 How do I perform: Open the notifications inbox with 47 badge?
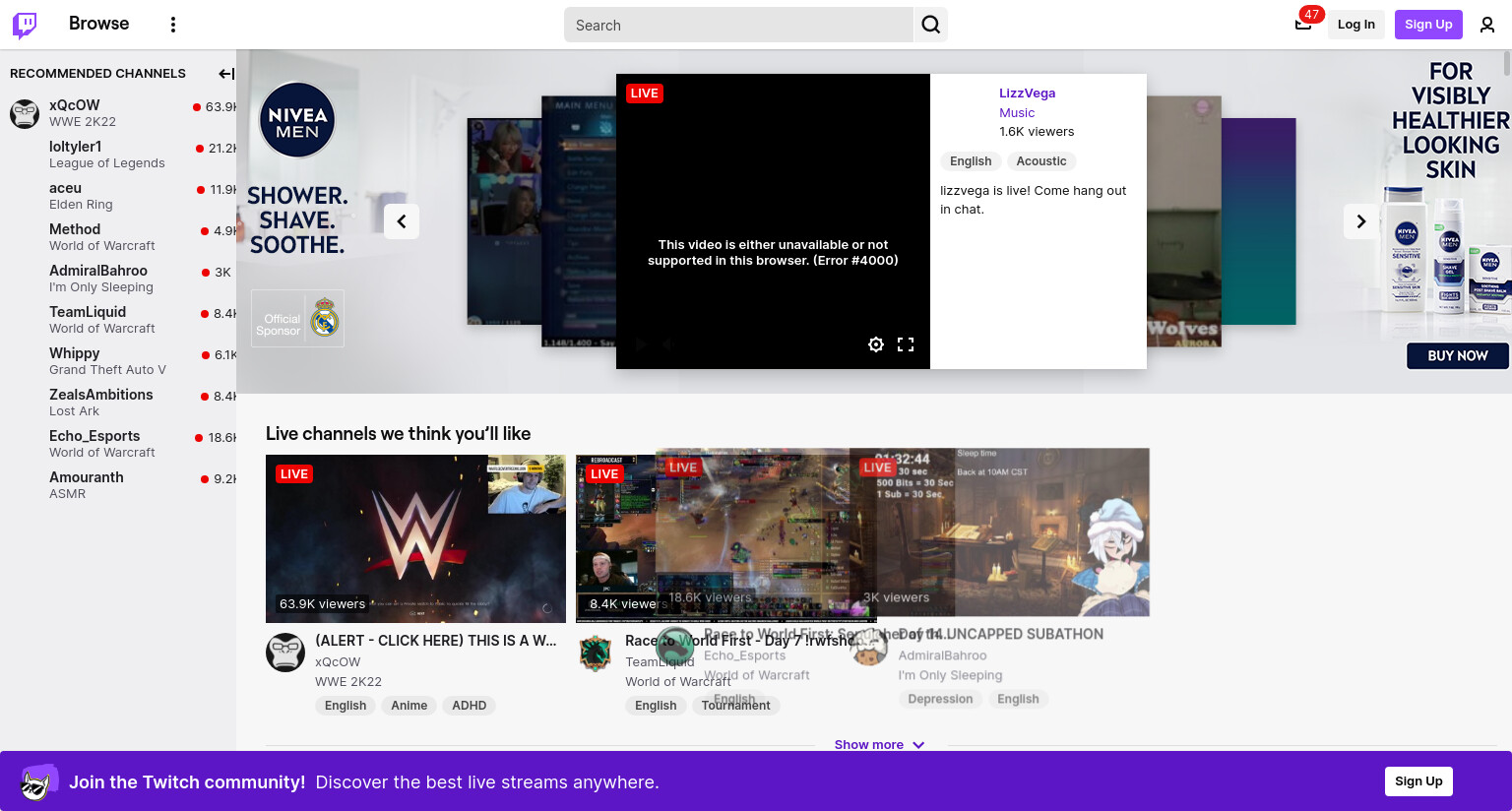[x=1303, y=25]
